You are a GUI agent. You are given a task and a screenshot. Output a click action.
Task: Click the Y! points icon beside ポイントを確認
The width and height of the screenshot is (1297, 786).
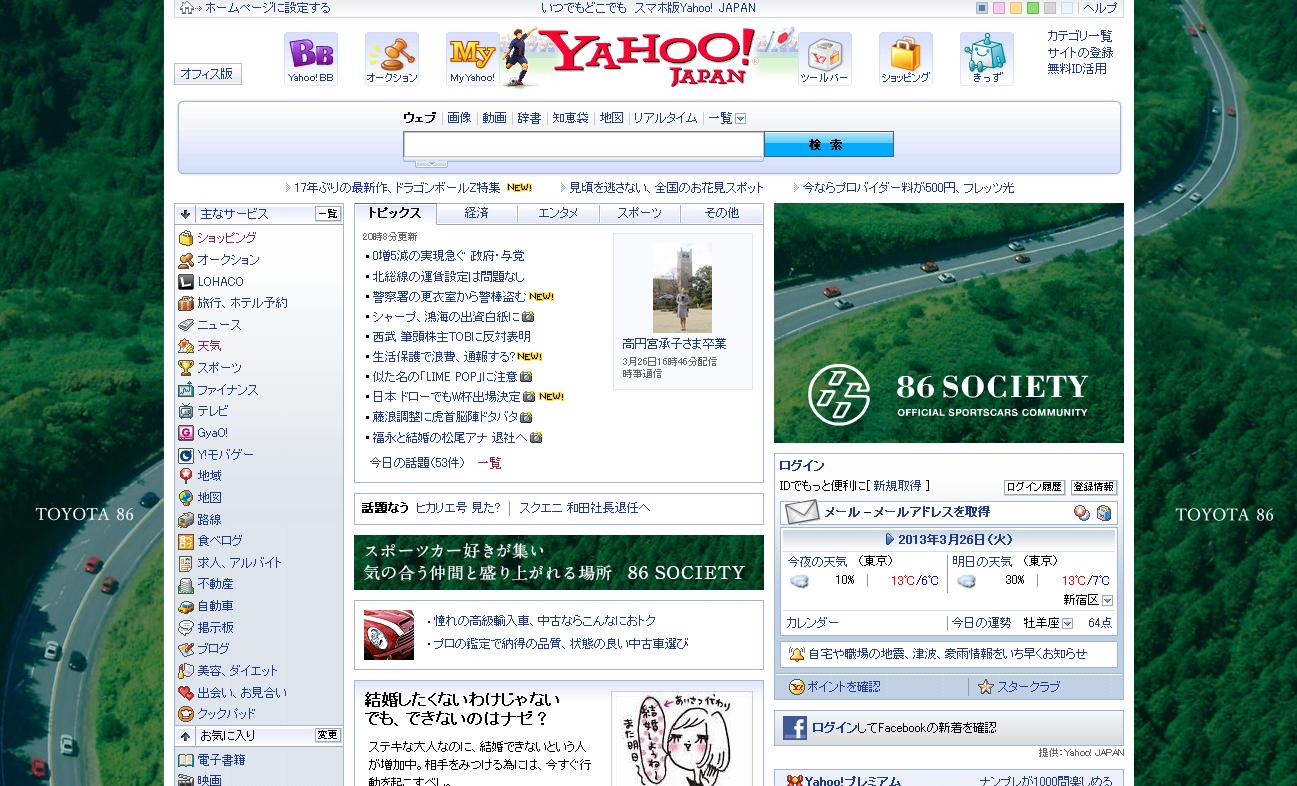(x=796, y=686)
